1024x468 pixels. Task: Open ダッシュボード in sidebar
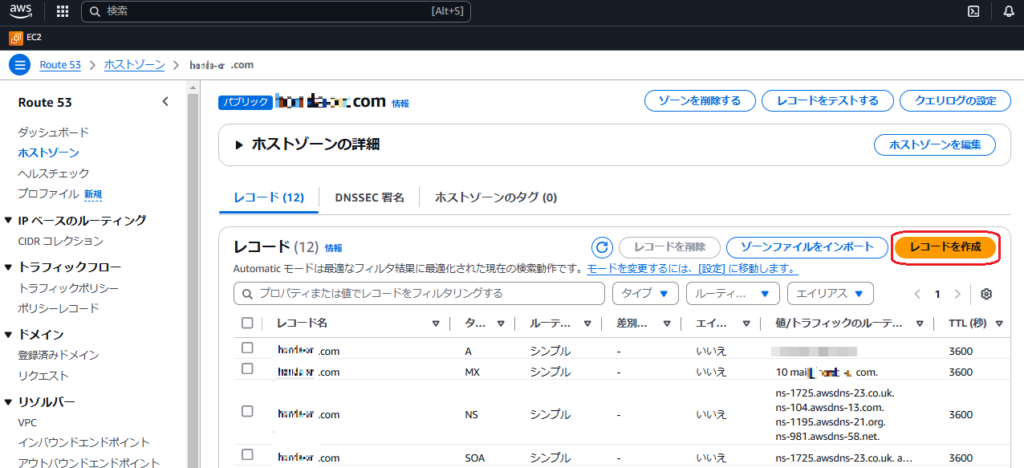[x=54, y=132]
